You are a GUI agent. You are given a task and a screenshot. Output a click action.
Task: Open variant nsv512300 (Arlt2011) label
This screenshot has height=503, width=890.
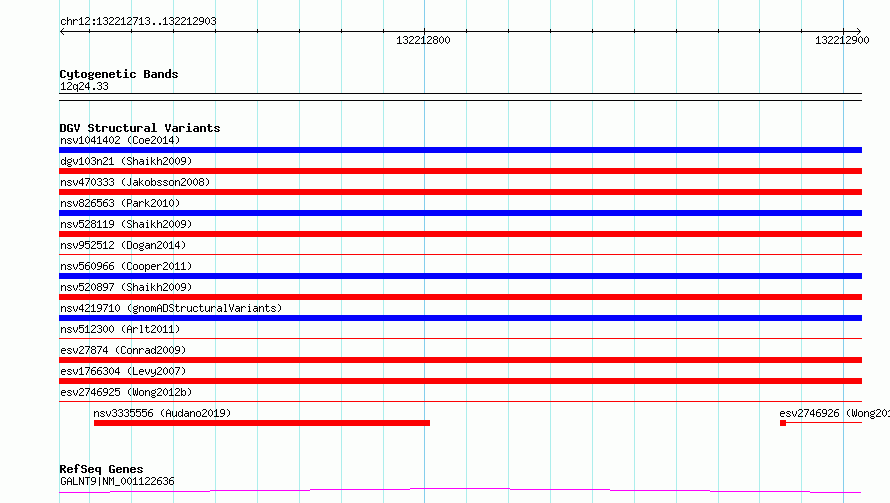(x=120, y=329)
